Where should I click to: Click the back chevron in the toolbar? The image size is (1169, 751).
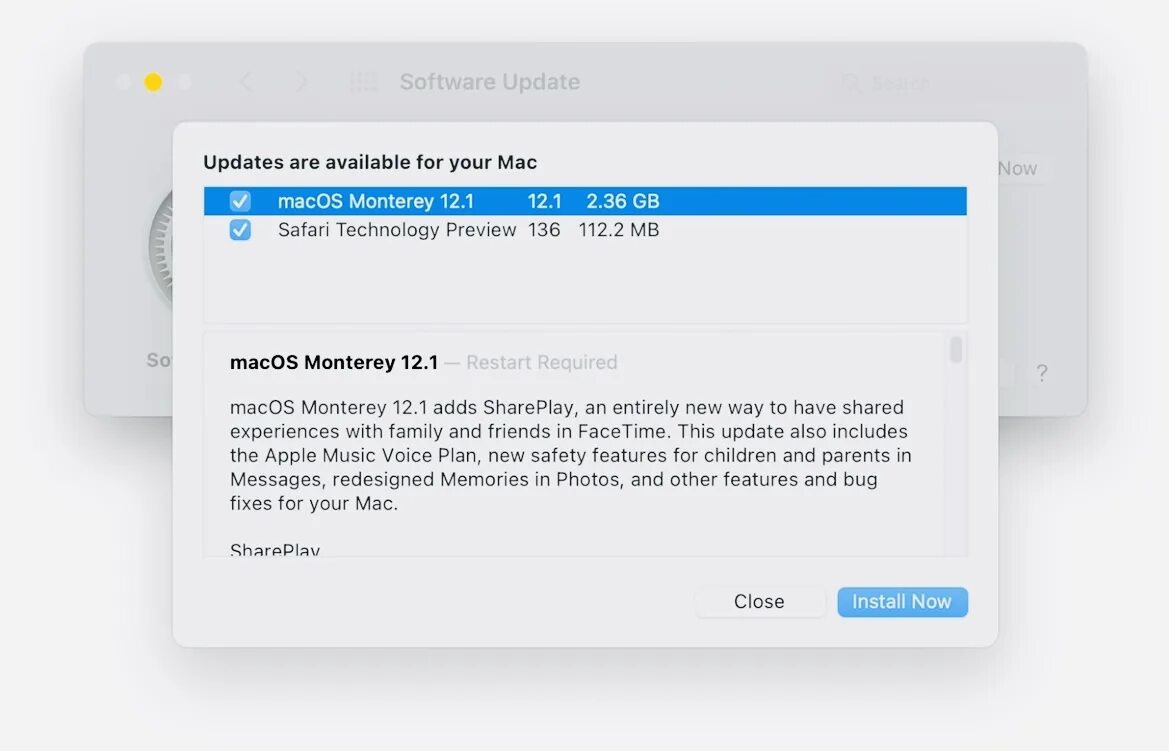coord(246,83)
